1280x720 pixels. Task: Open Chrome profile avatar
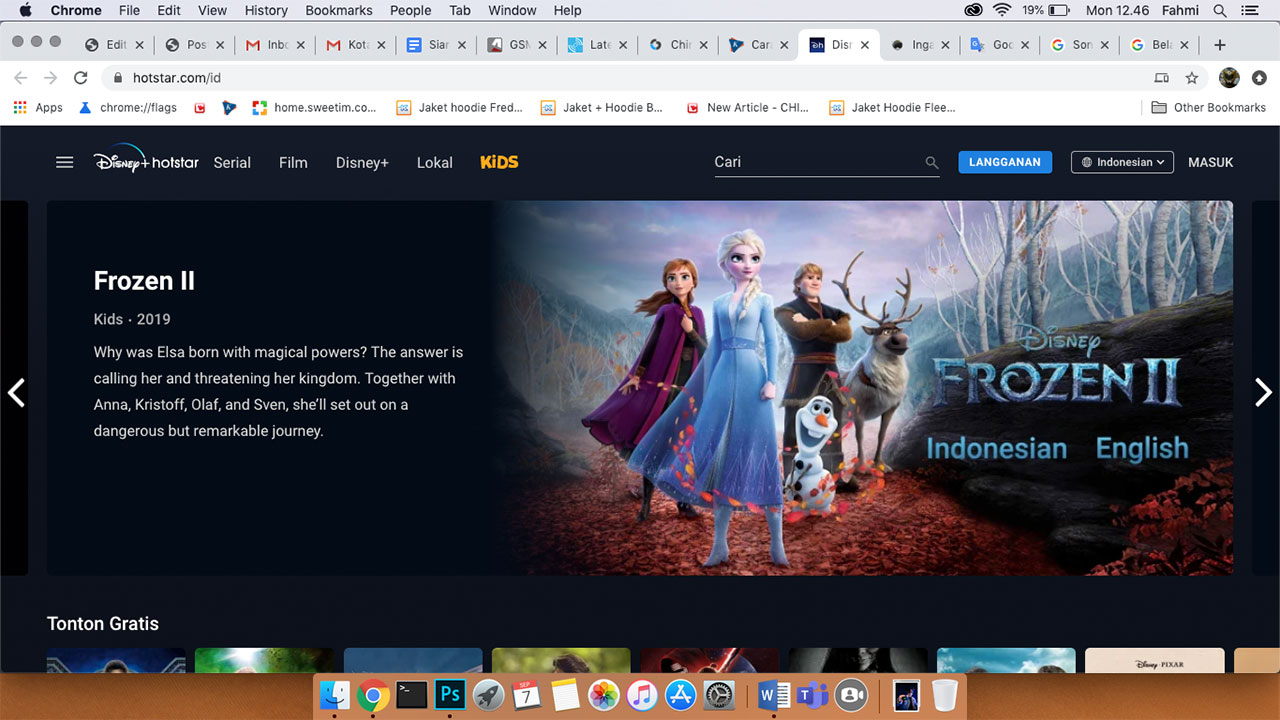[x=1230, y=77]
